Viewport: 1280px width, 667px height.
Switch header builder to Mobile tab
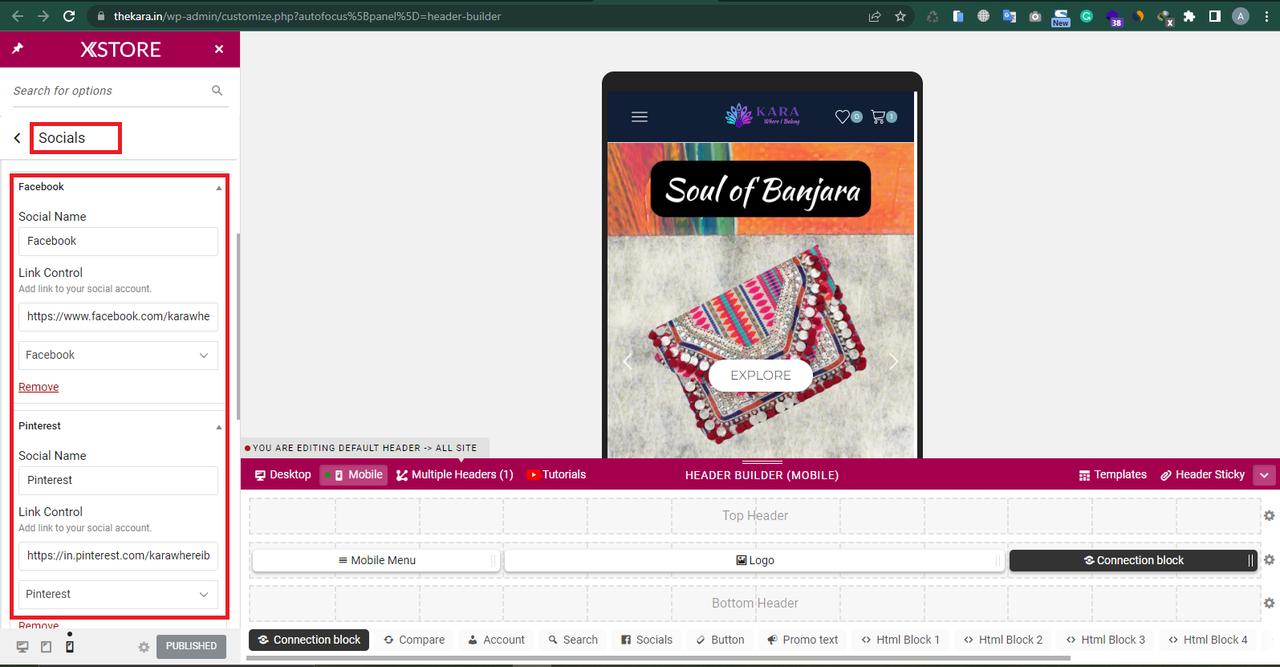[x=354, y=474]
